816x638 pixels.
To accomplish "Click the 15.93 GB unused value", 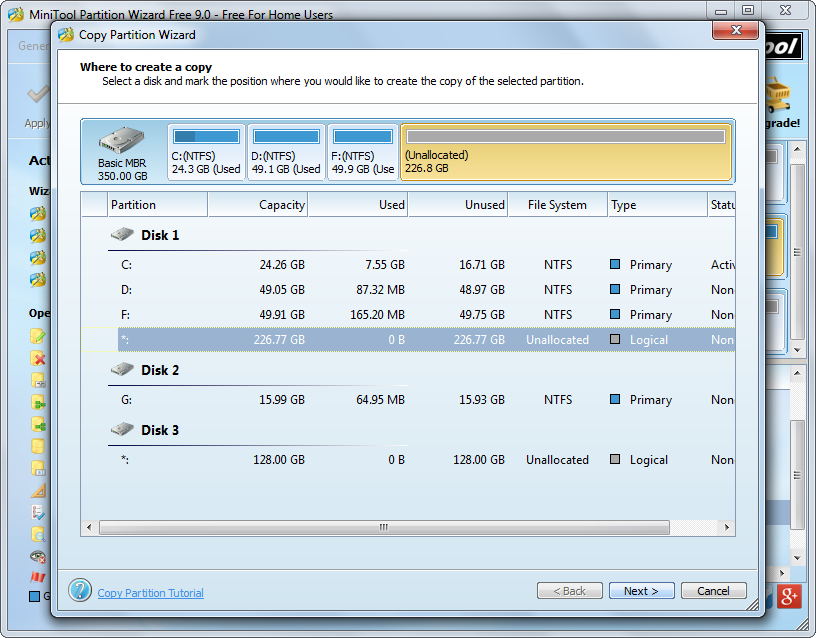I will [x=482, y=400].
